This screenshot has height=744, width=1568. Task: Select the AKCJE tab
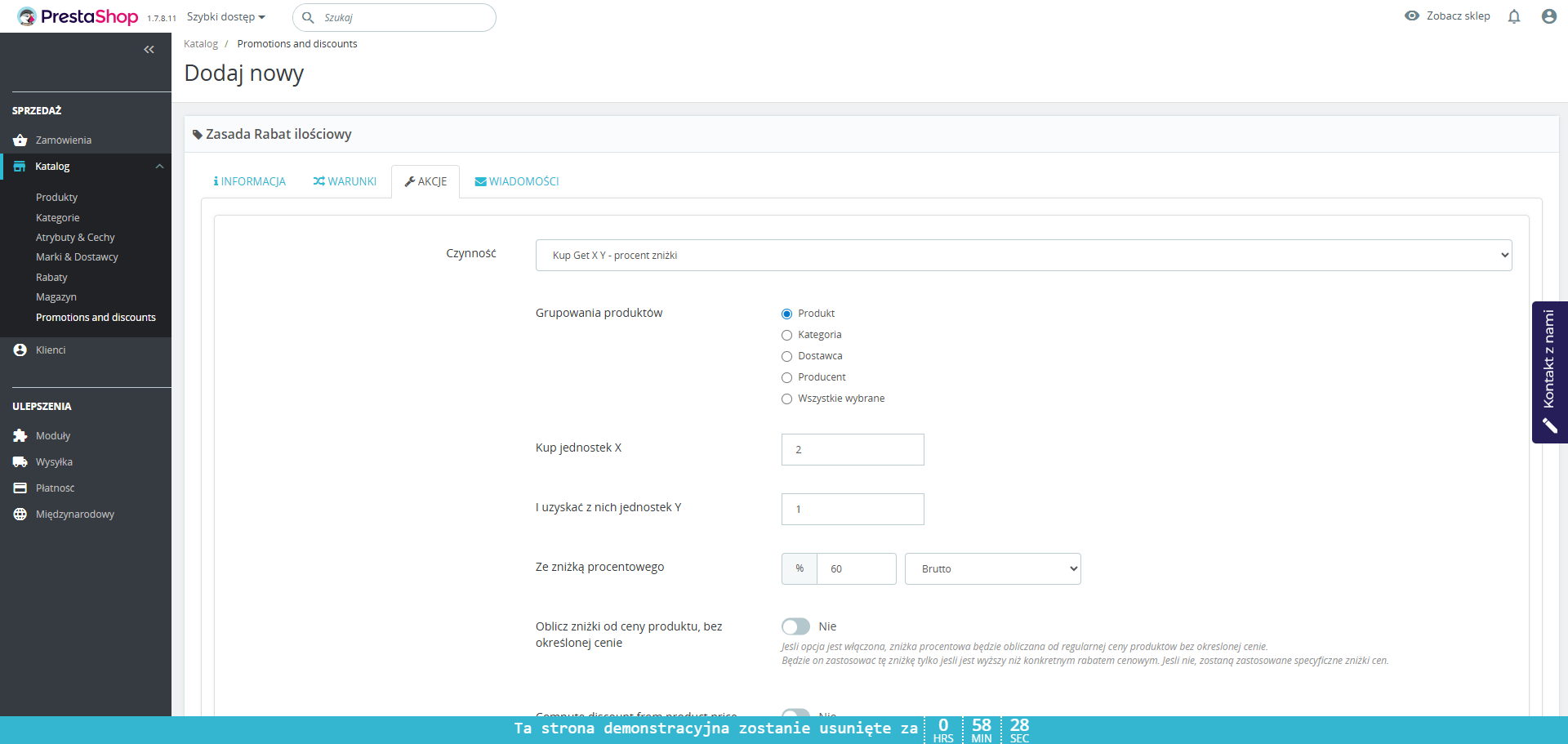(425, 181)
